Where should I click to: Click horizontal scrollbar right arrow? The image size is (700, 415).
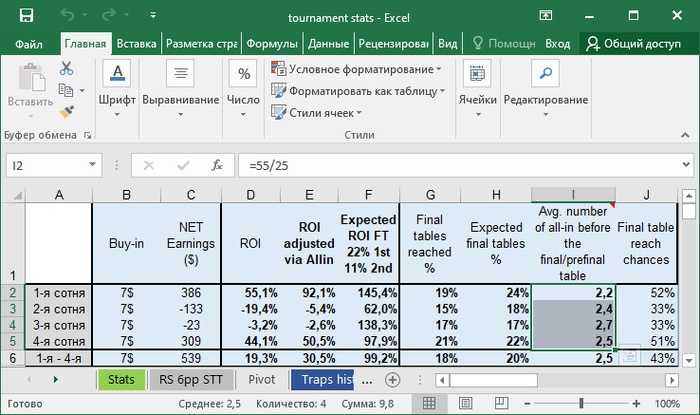672,380
